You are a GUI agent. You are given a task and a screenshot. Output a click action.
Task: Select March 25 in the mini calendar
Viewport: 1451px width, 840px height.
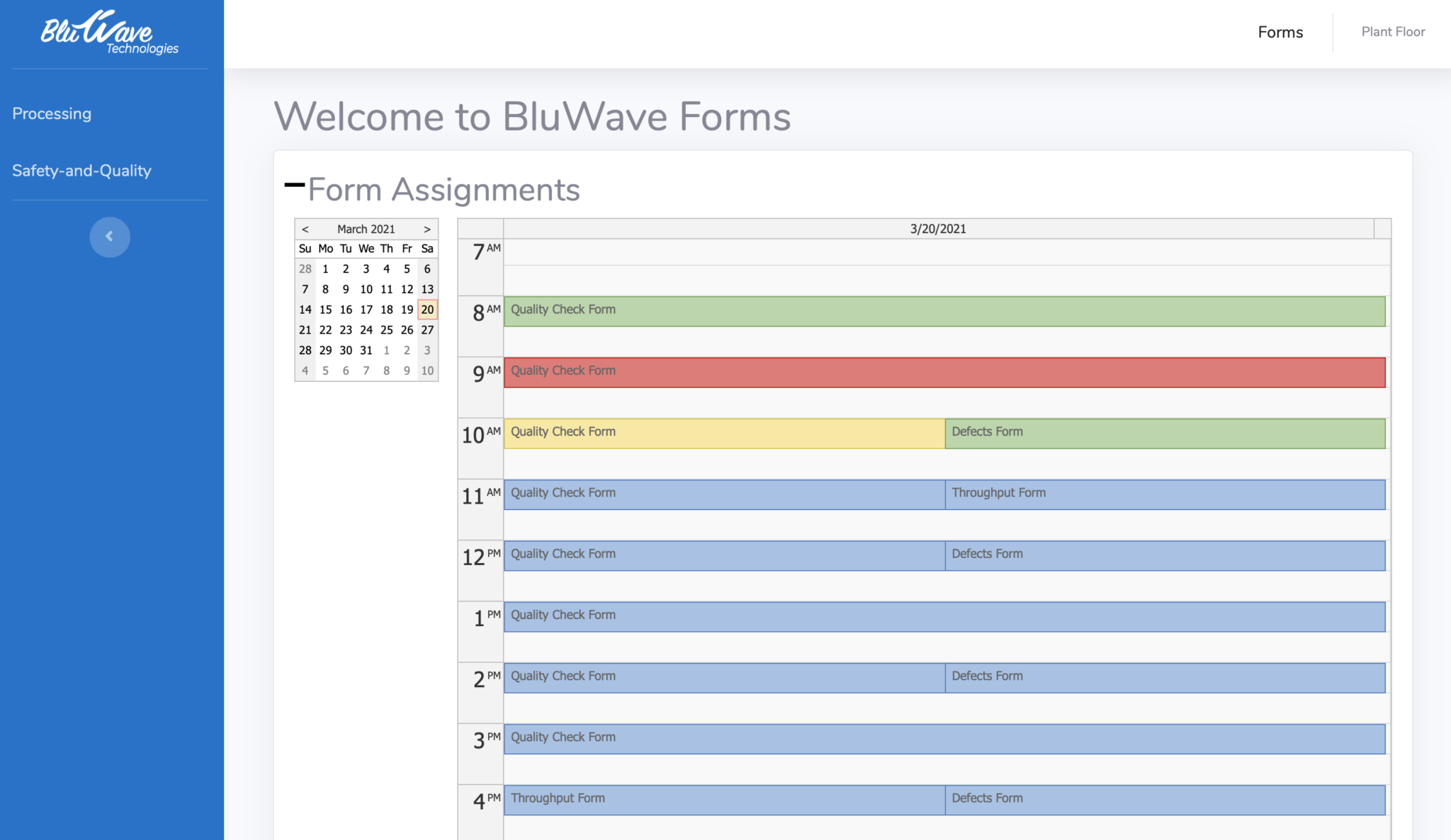click(x=386, y=330)
